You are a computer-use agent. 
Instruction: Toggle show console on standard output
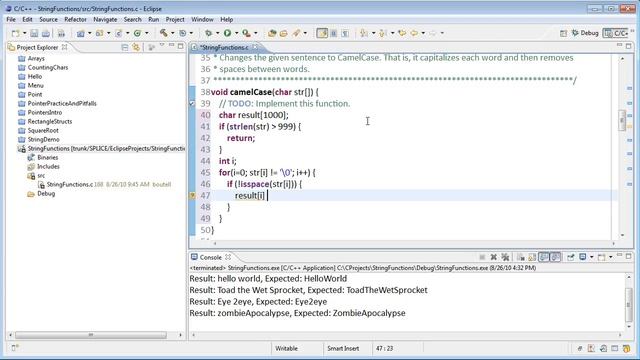pyautogui.click(x=544, y=257)
